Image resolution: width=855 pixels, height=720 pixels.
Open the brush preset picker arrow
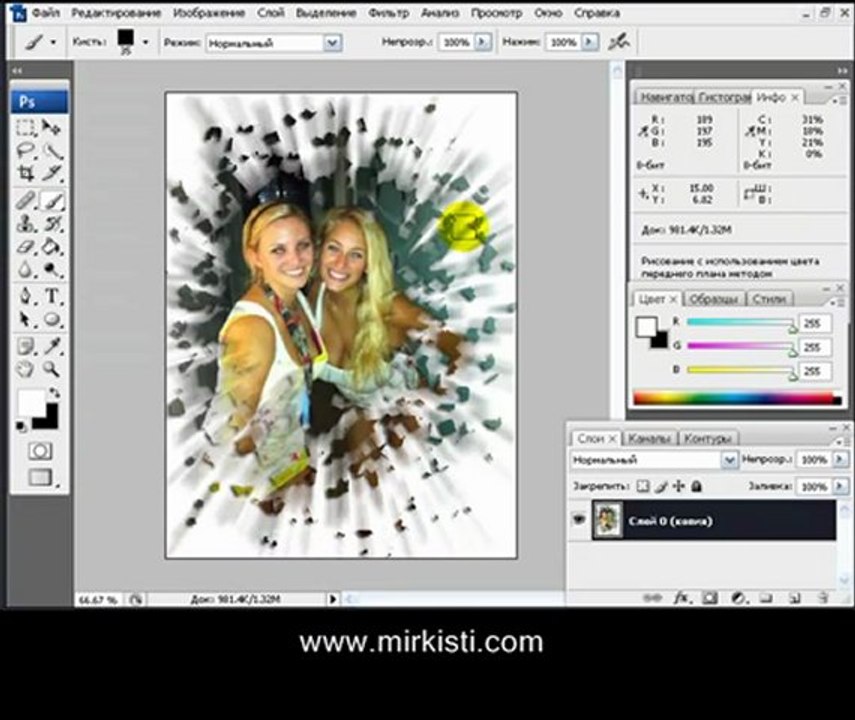(146, 41)
